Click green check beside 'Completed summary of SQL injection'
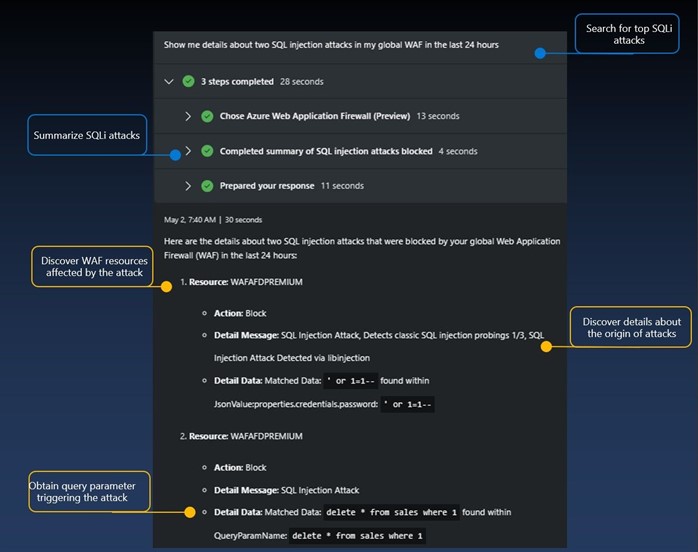 (207, 151)
